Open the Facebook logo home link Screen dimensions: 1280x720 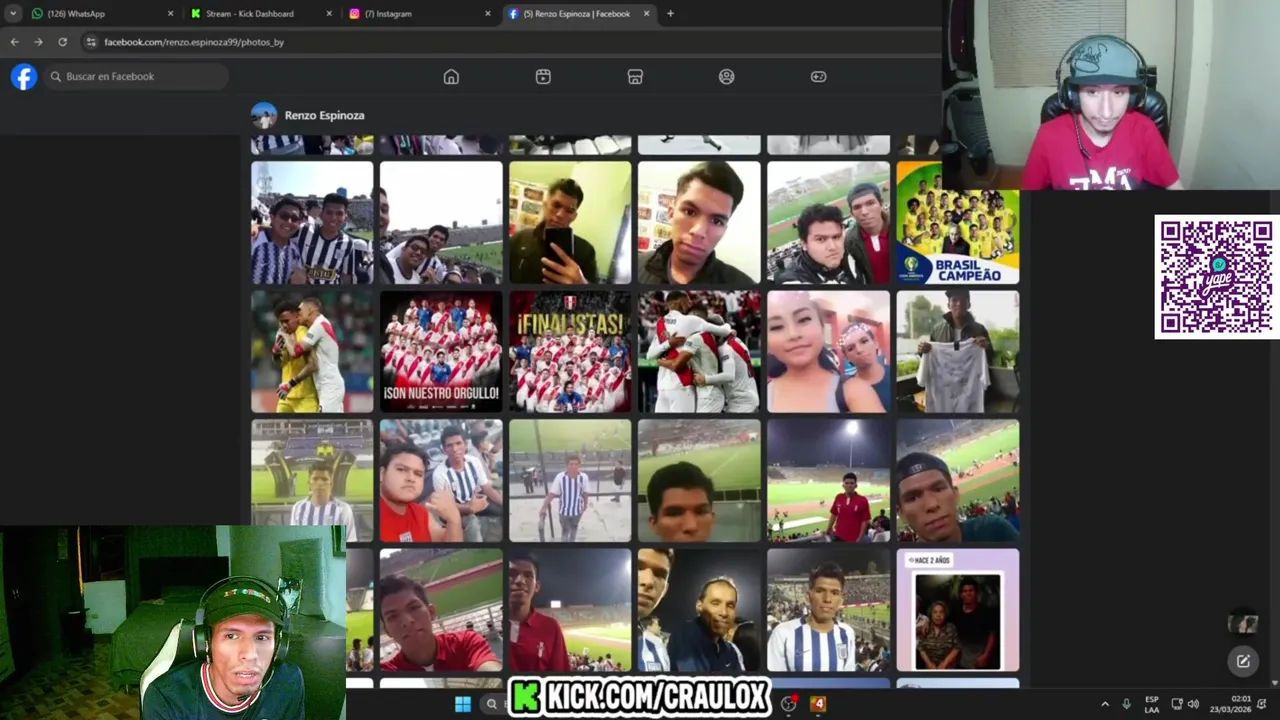[x=24, y=76]
